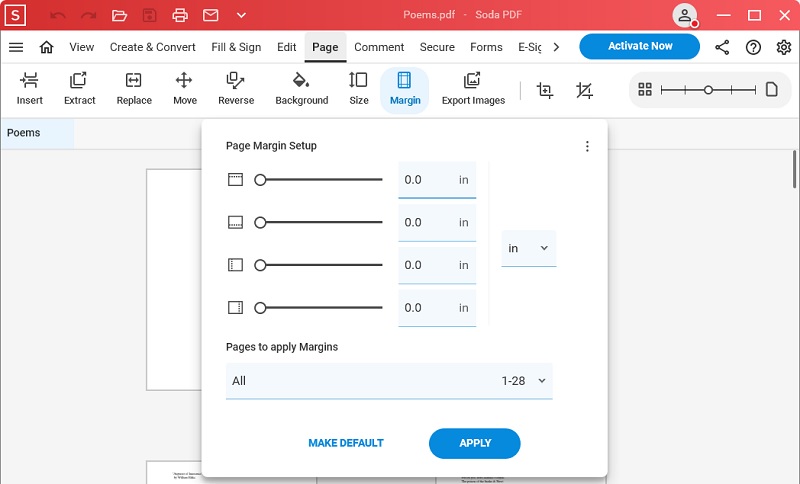
Task: Open the E-Sign tab
Action: (530, 47)
